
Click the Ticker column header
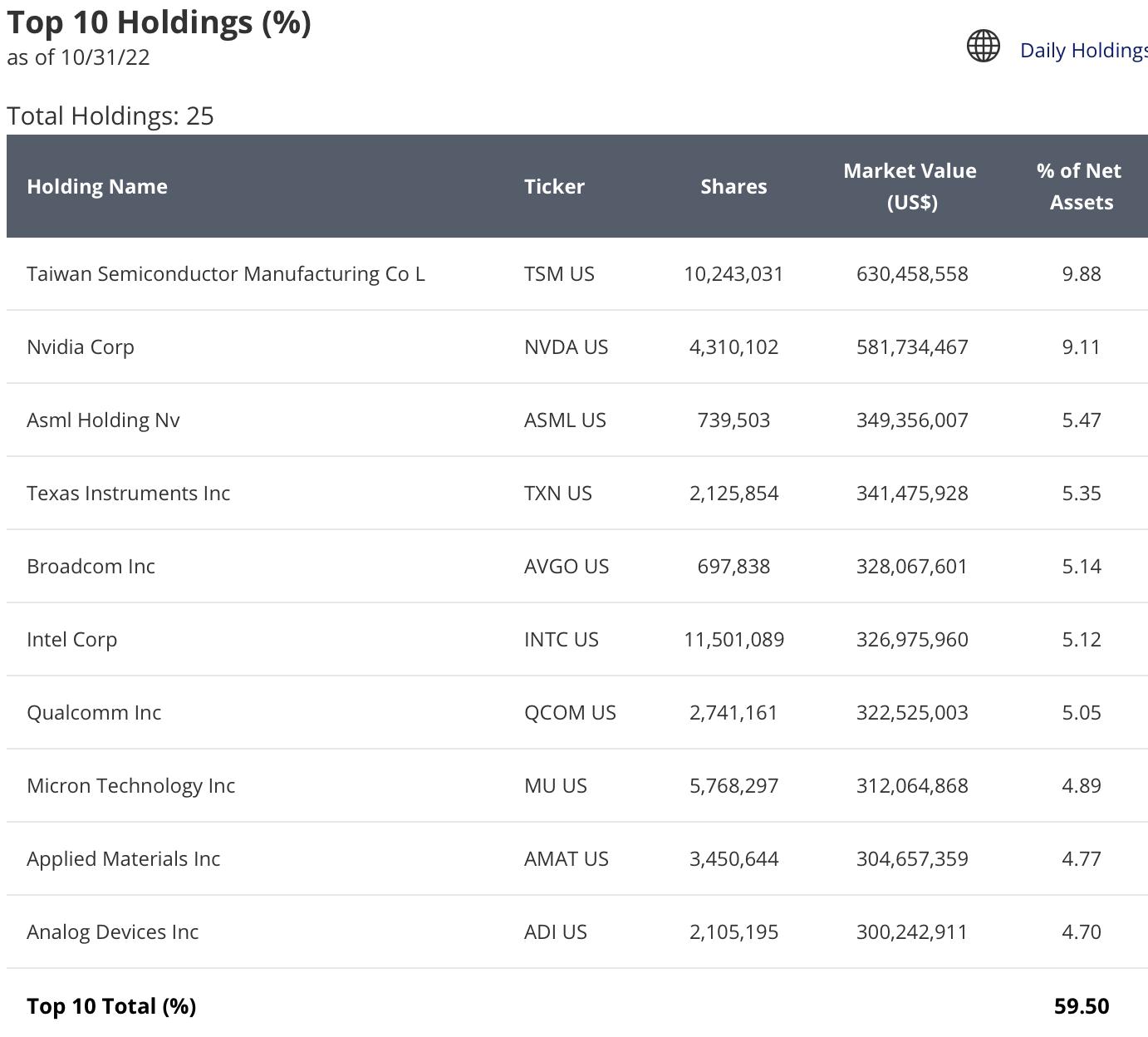tap(554, 186)
